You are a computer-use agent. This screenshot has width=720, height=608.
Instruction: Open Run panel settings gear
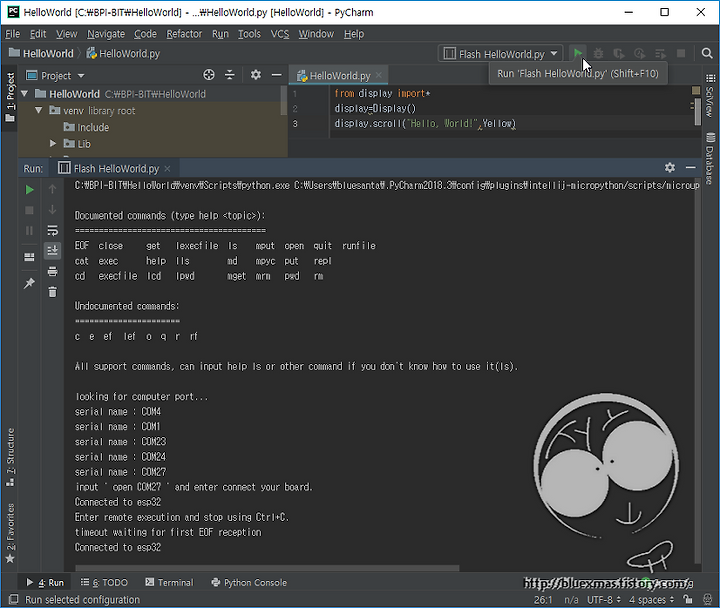coord(670,168)
